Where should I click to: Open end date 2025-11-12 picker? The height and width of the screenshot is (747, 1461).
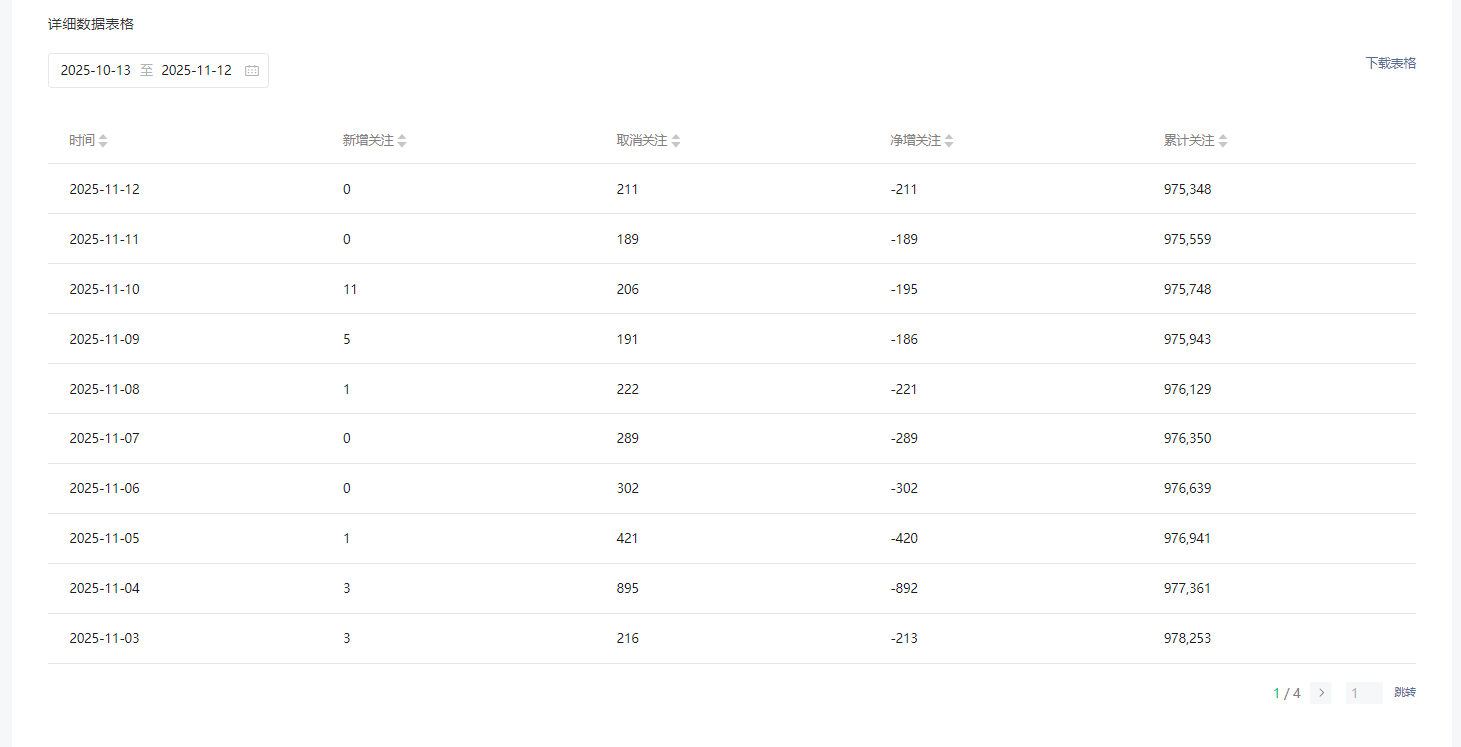click(x=196, y=71)
